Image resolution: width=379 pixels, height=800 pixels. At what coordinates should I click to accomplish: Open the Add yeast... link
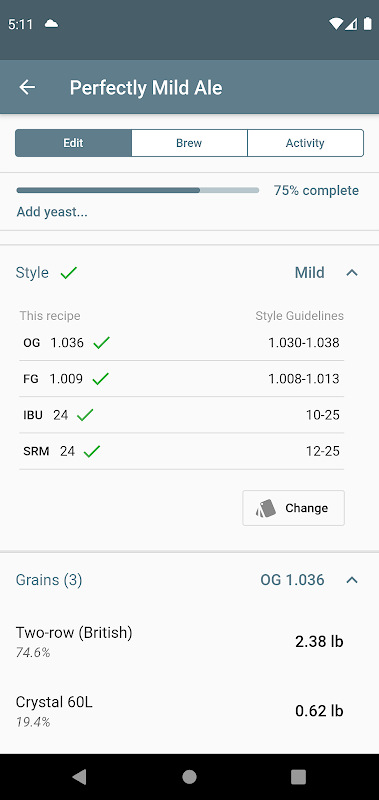click(x=52, y=212)
